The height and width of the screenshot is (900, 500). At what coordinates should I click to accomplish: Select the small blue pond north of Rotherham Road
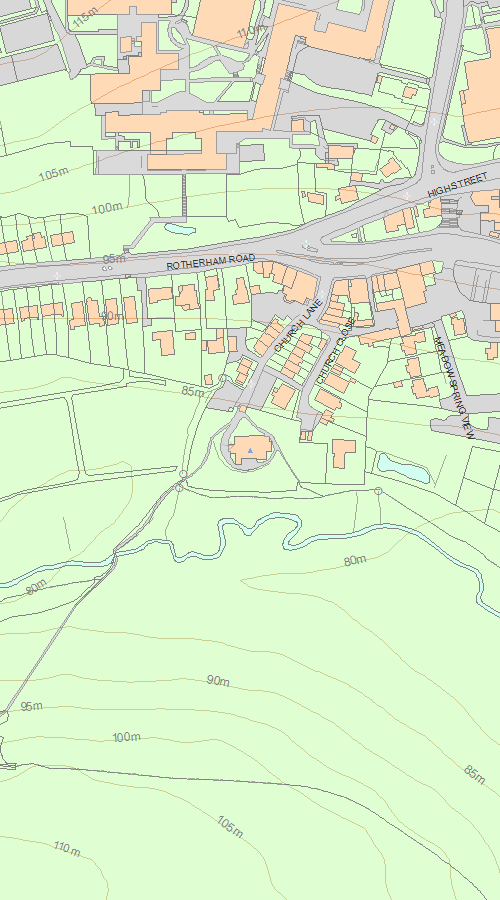pyautogui.click(x=180, y=229)
